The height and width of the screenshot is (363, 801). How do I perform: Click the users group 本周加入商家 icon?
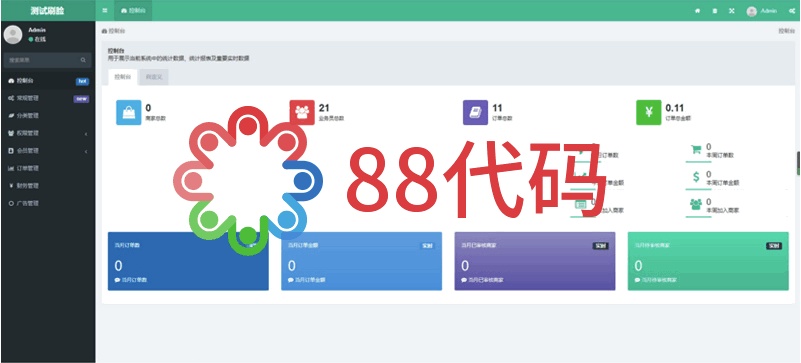point(696,204)
